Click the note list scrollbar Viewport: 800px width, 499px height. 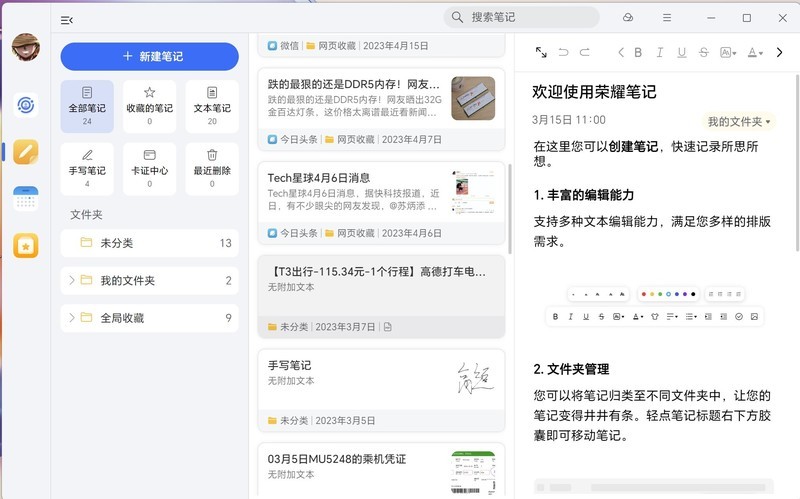pos(510,209)
